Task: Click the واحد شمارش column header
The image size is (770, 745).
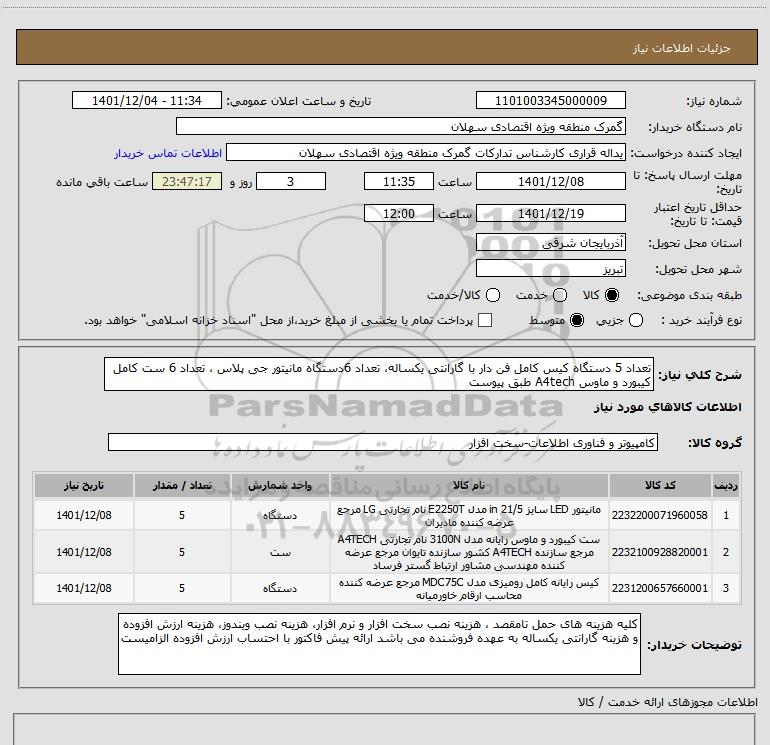Action: coord(280,485)
